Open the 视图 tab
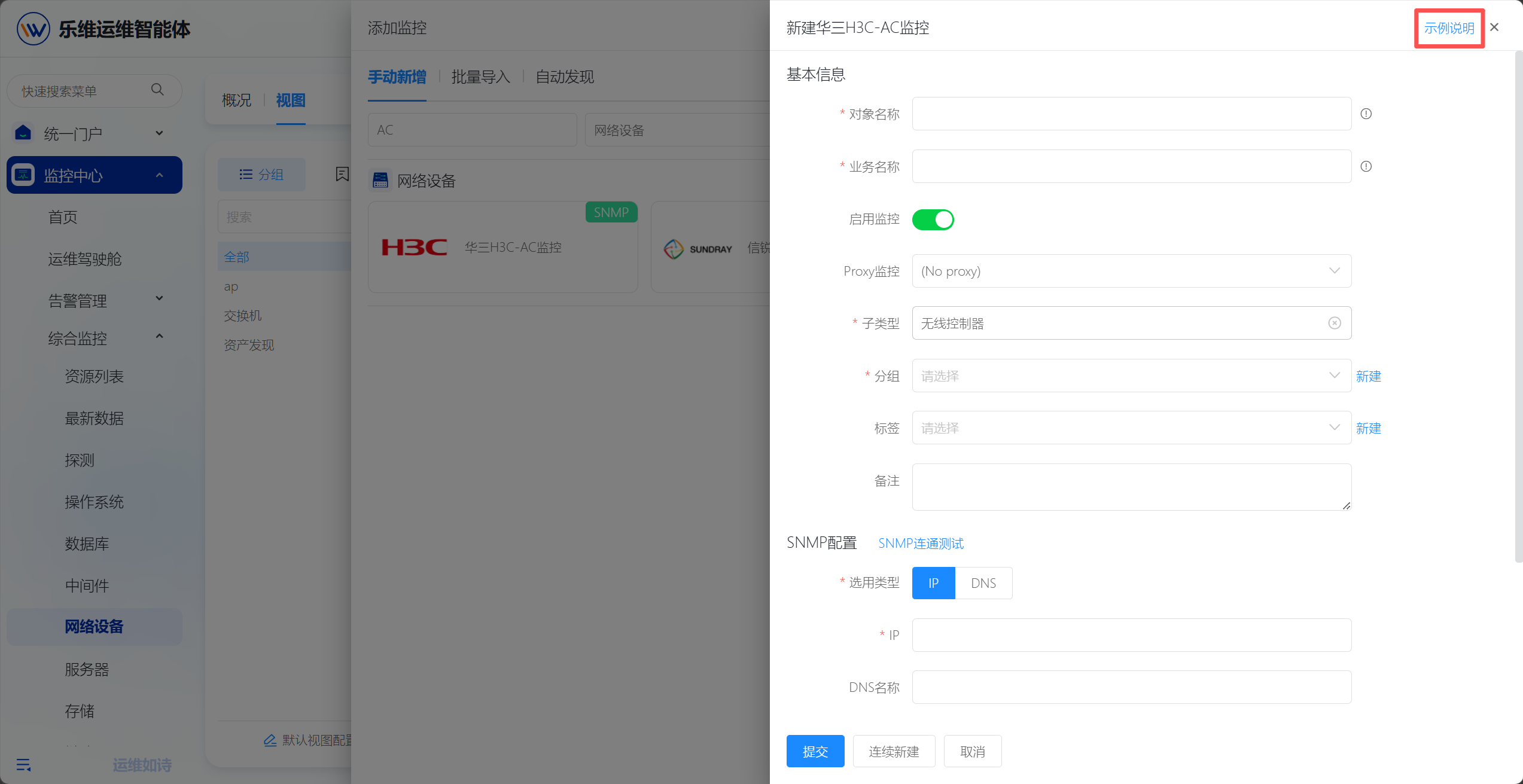Viewport: 1523px width, 784px height. click(x=291, y=100)
